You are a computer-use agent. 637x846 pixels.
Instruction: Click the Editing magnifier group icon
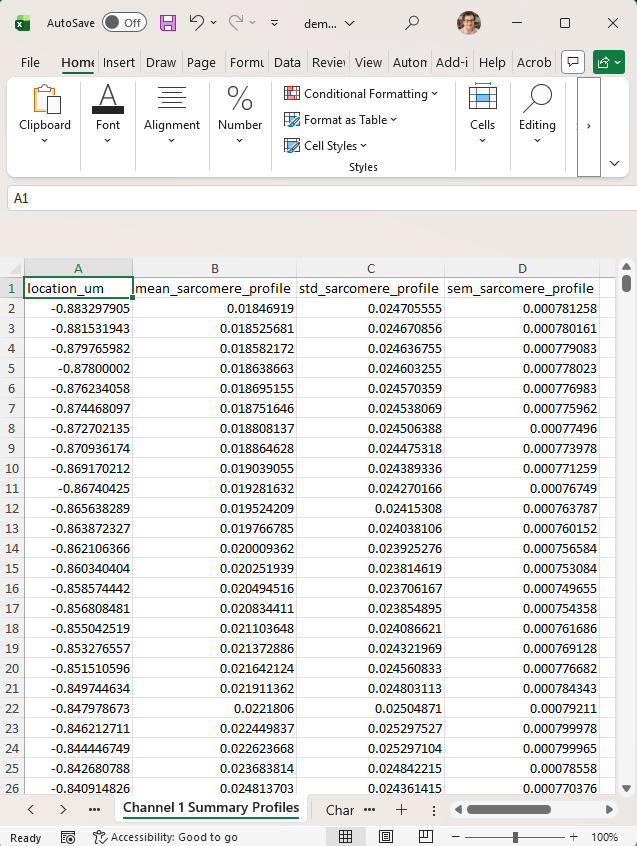click(537, 99)
